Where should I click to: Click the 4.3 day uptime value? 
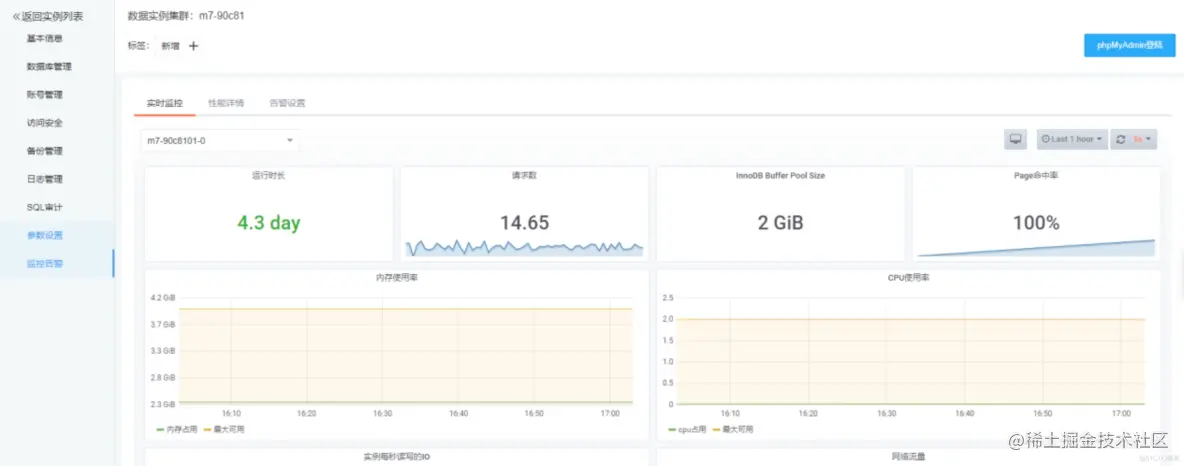[269, 223]
